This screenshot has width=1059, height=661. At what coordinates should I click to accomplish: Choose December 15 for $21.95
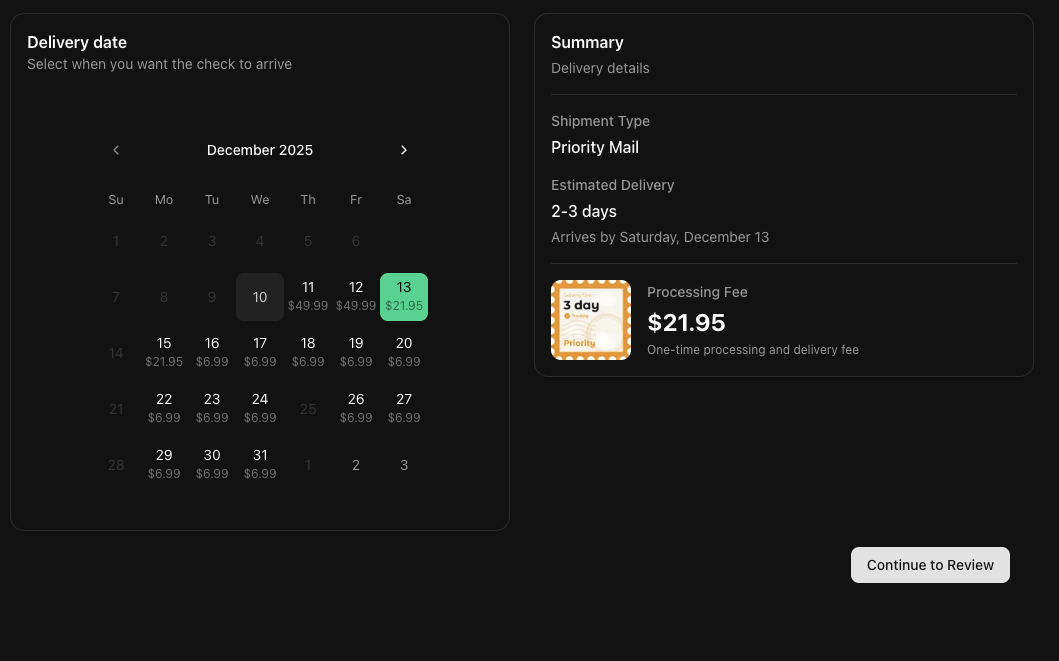(164, 352)
